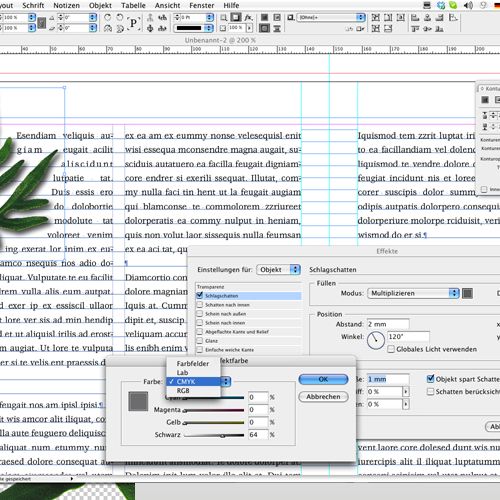Click the third frame fitting icon in top row

400,17
